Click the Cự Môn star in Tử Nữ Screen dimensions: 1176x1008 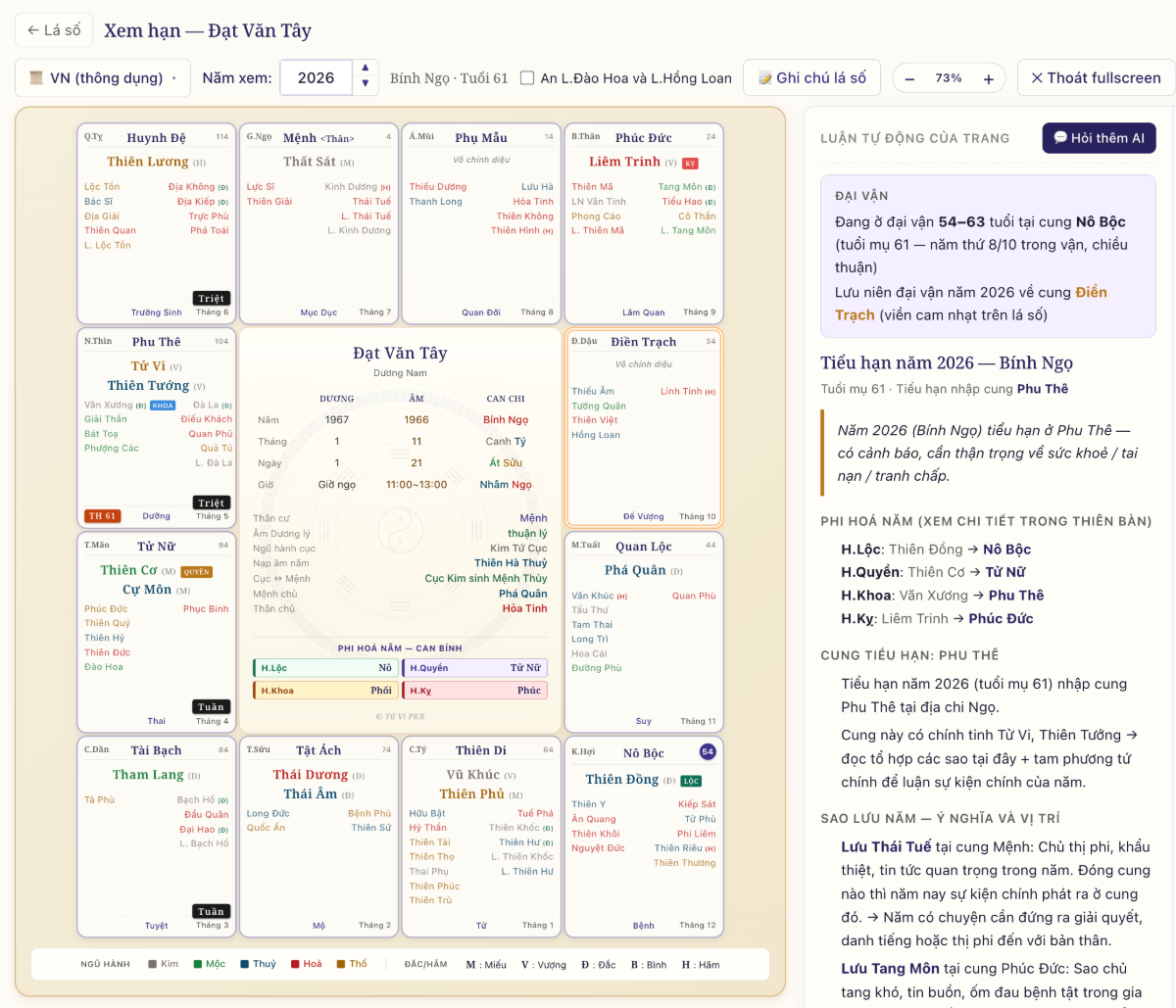147,590
